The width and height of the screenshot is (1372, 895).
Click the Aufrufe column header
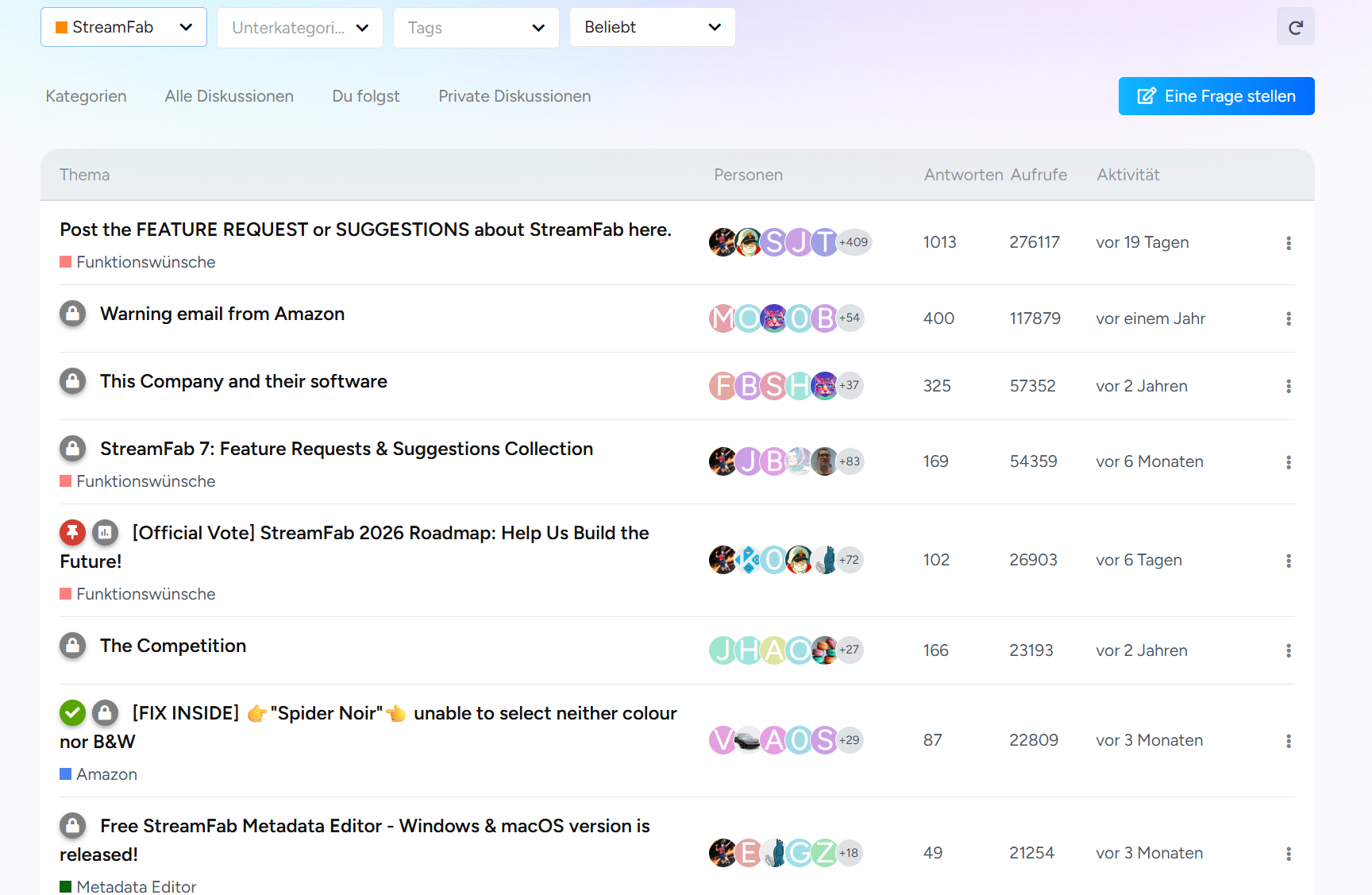tap(1039, 175)
